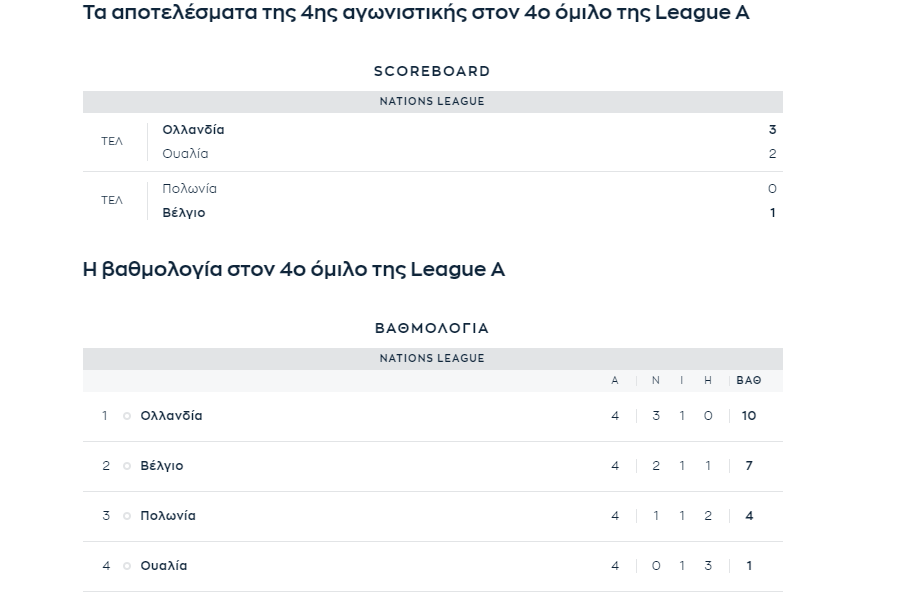Click the Nations League scoreboard header

pyautogui.click(x=432, y=102)
